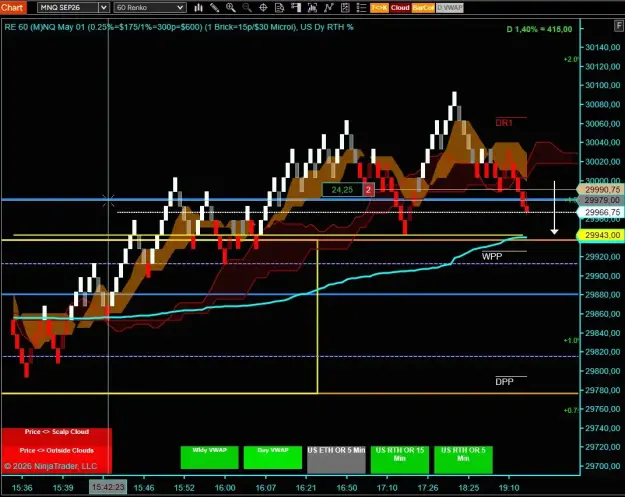The height and width of the screenshot is (497, 625).
Task: Open the 60 Renko interval dropdown
Action: [x=150, y=8]
